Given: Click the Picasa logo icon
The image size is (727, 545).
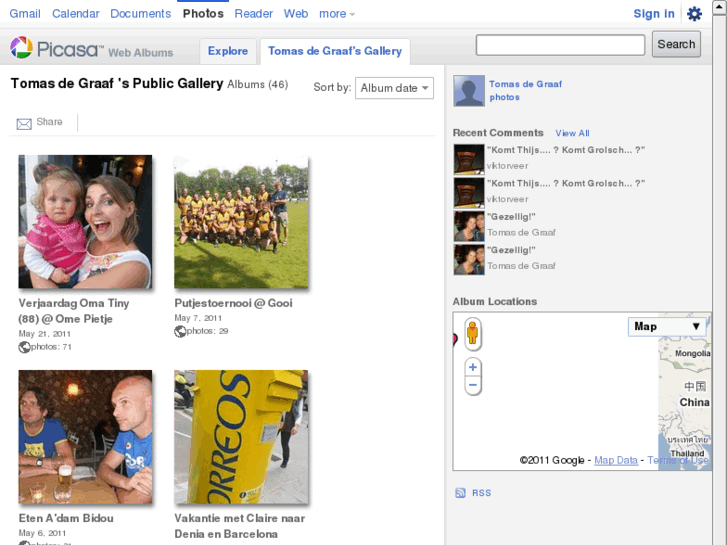Looking at the screenshot, I should (x=21, y=47).
